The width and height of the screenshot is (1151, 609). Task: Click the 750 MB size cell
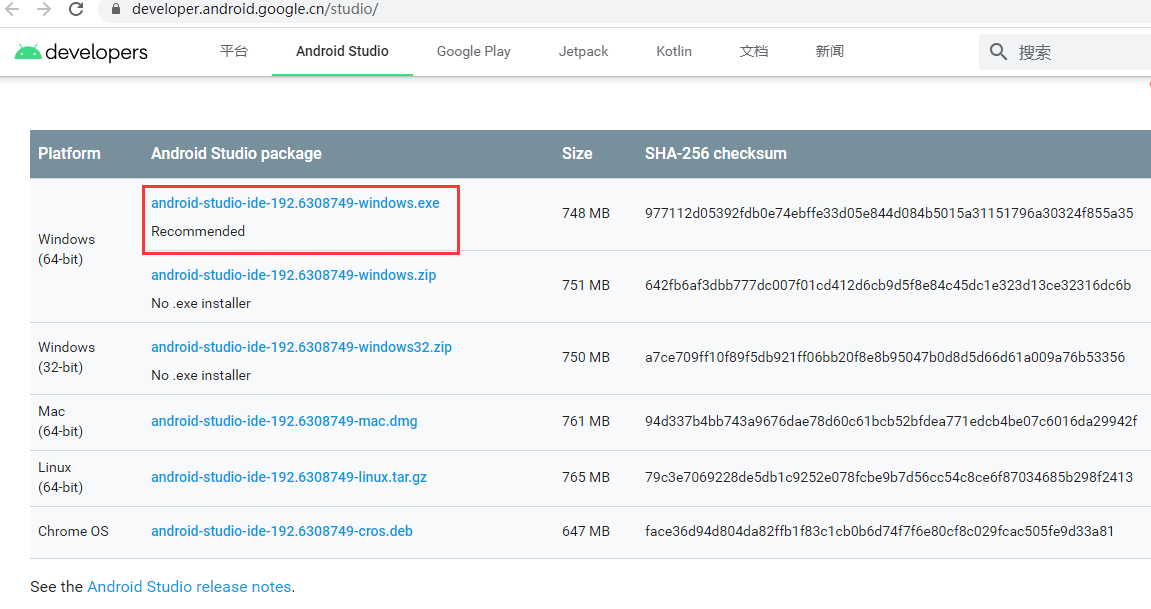click(586, 357)
